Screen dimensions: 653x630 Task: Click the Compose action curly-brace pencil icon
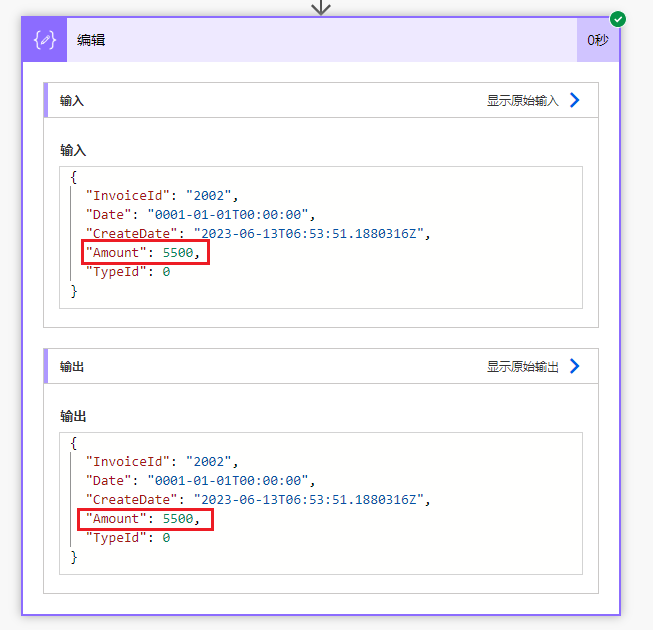45,40
